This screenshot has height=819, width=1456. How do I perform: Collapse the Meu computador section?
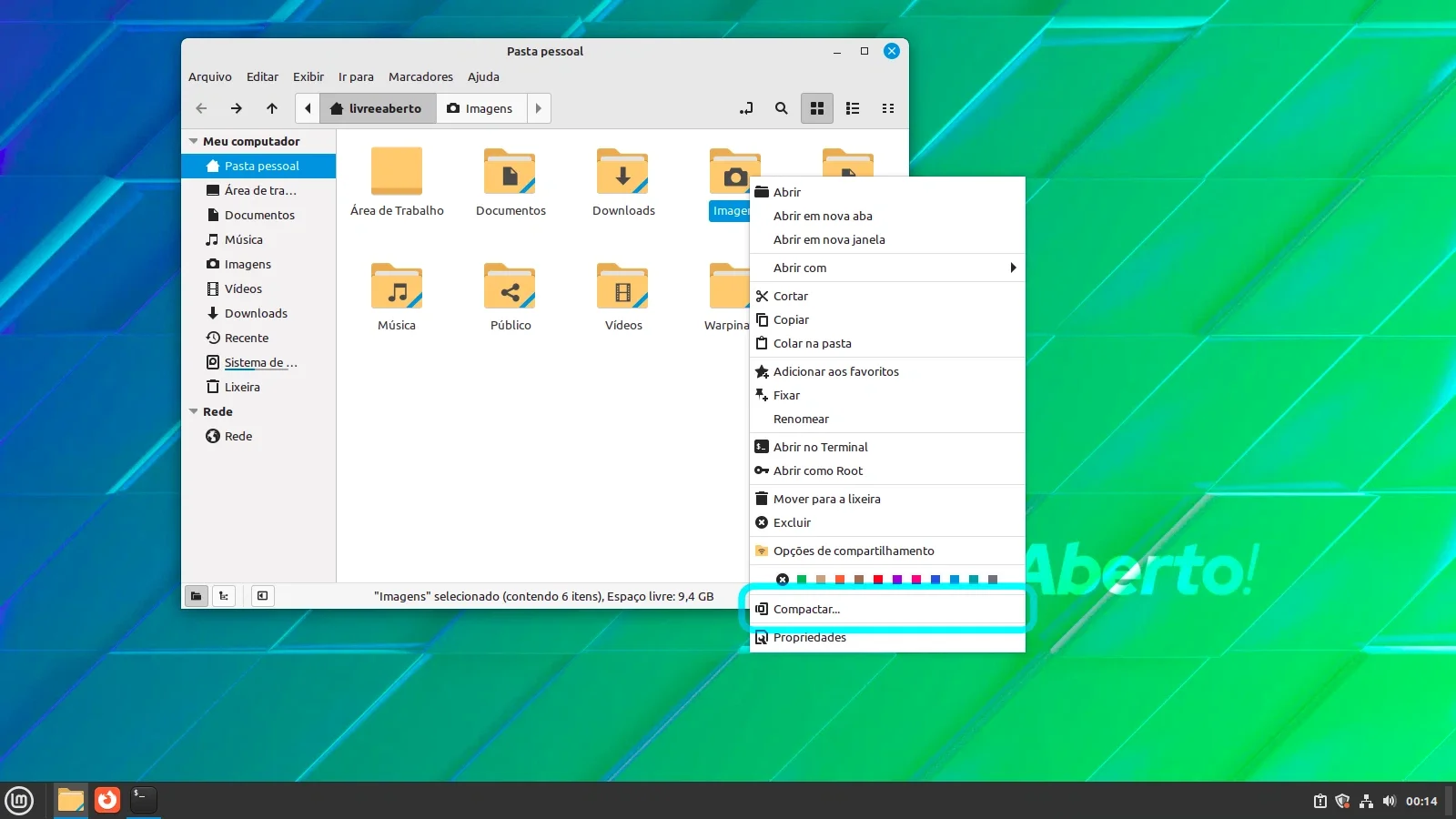(193, 142)
